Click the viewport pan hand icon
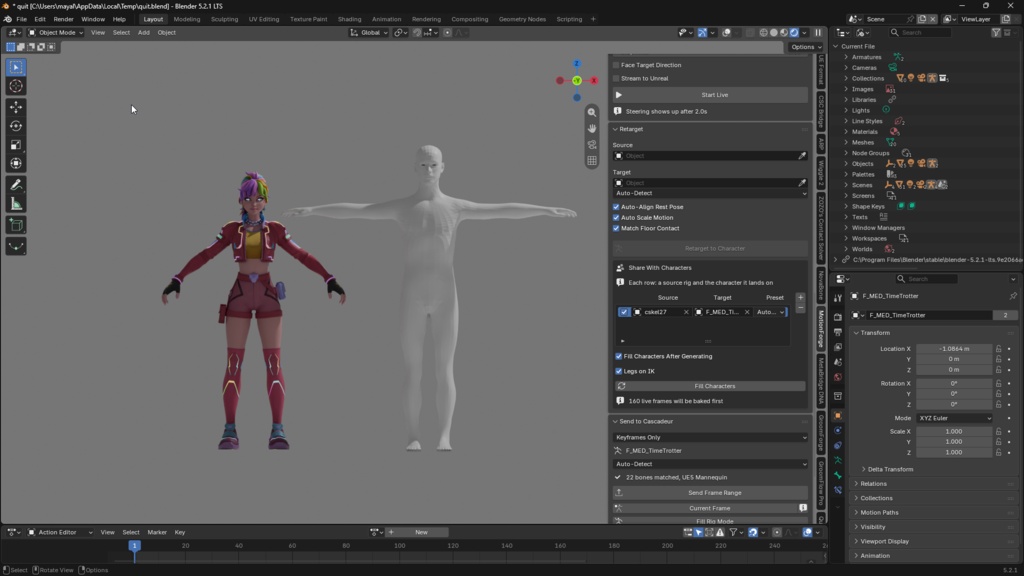The width and height of the screenshot is (1024, 576). point(592,129)
